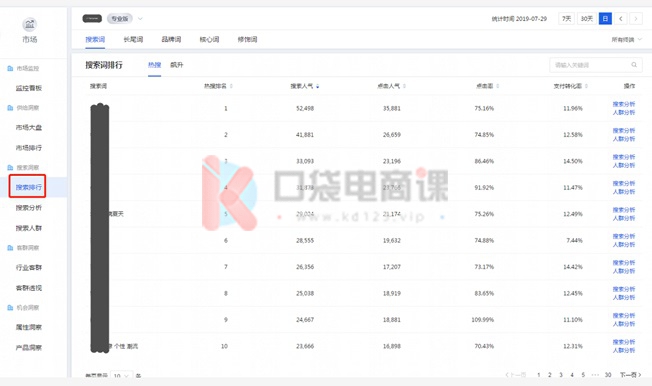652x386 pixels.
Task: Click the 专业版 badge
Action: point(120,19)
